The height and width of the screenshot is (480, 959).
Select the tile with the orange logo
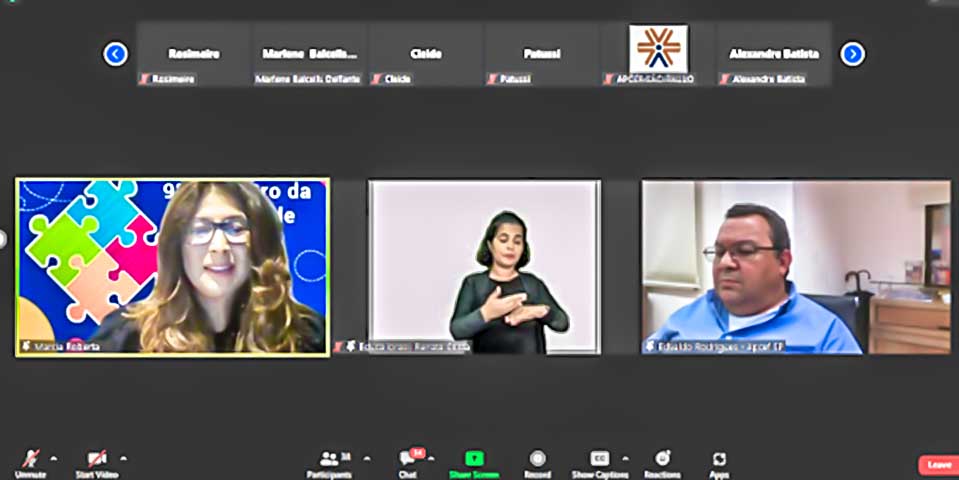coord(658,54)
